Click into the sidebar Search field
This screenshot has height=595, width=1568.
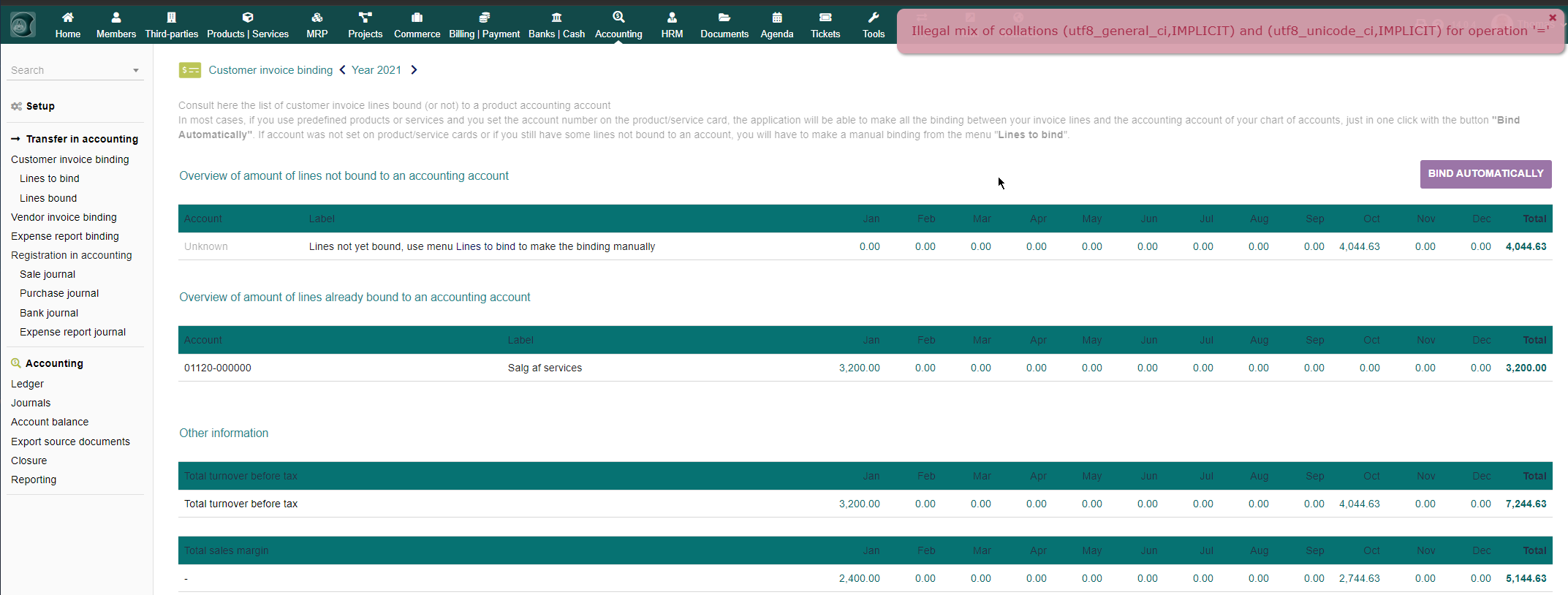click(66, 70)
